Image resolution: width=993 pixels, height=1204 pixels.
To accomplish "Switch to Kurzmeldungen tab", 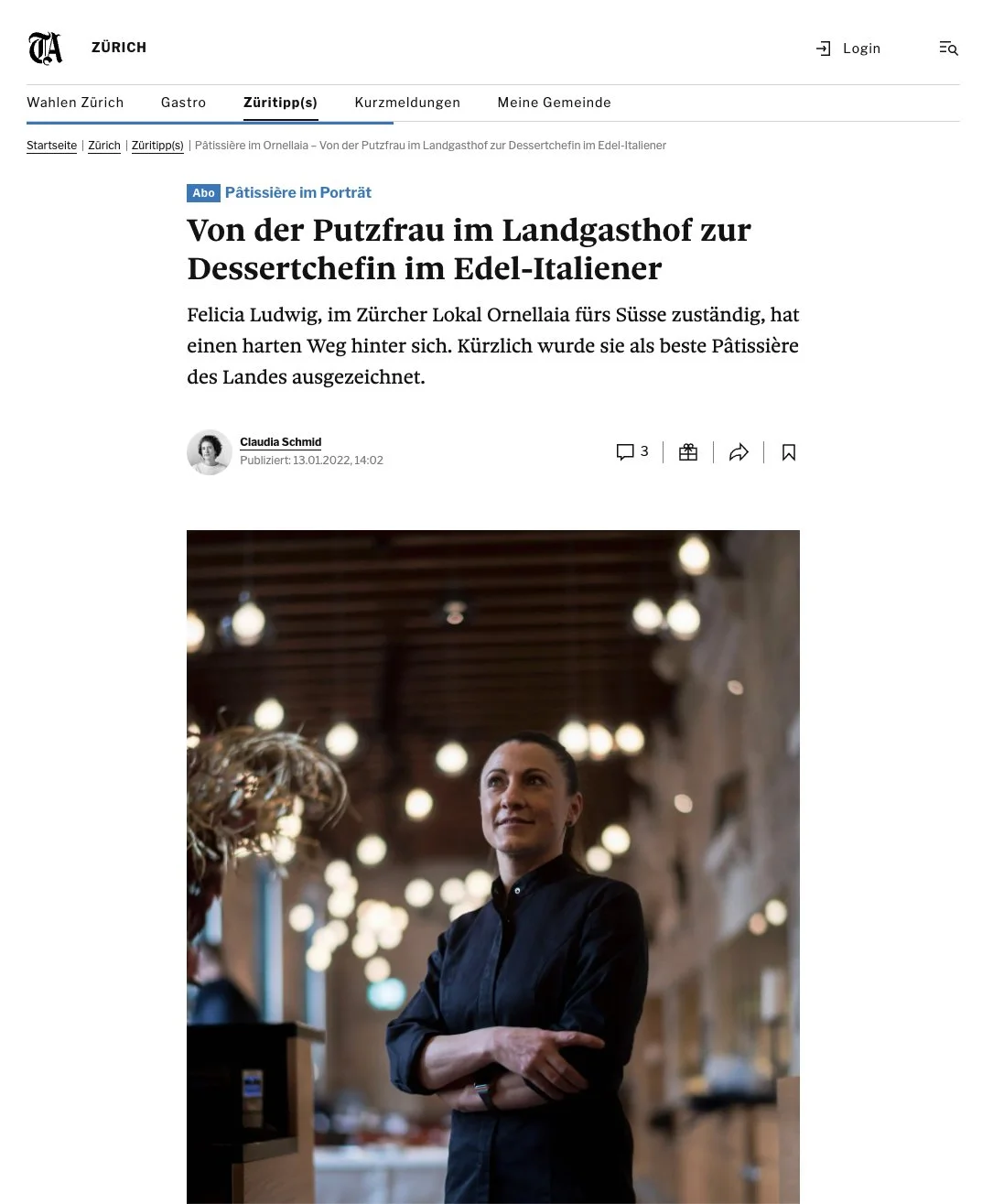I will point(407,103).
